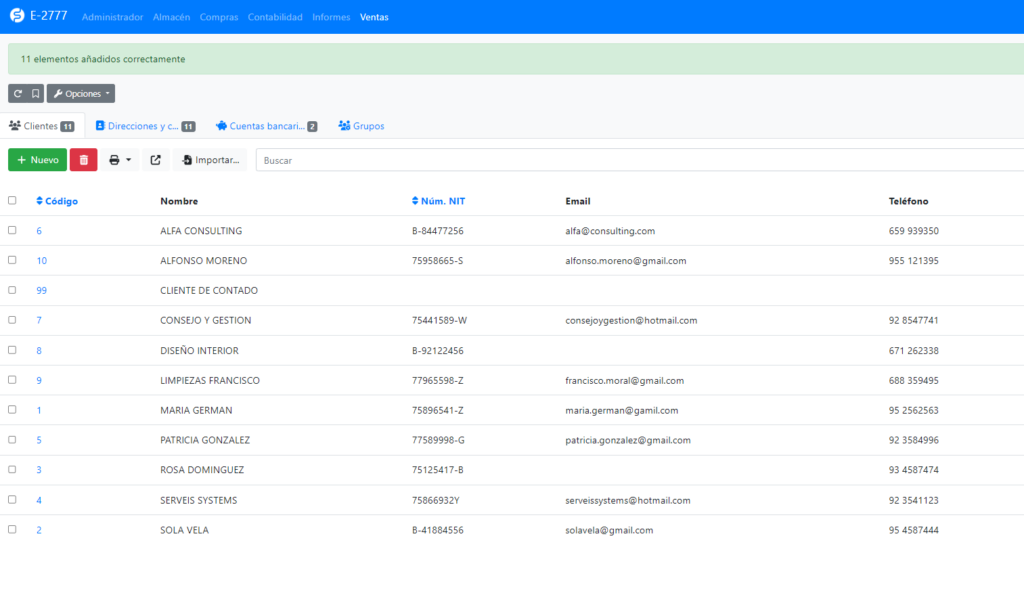
Task: Click the bookmark icon button
Action: 35,93
